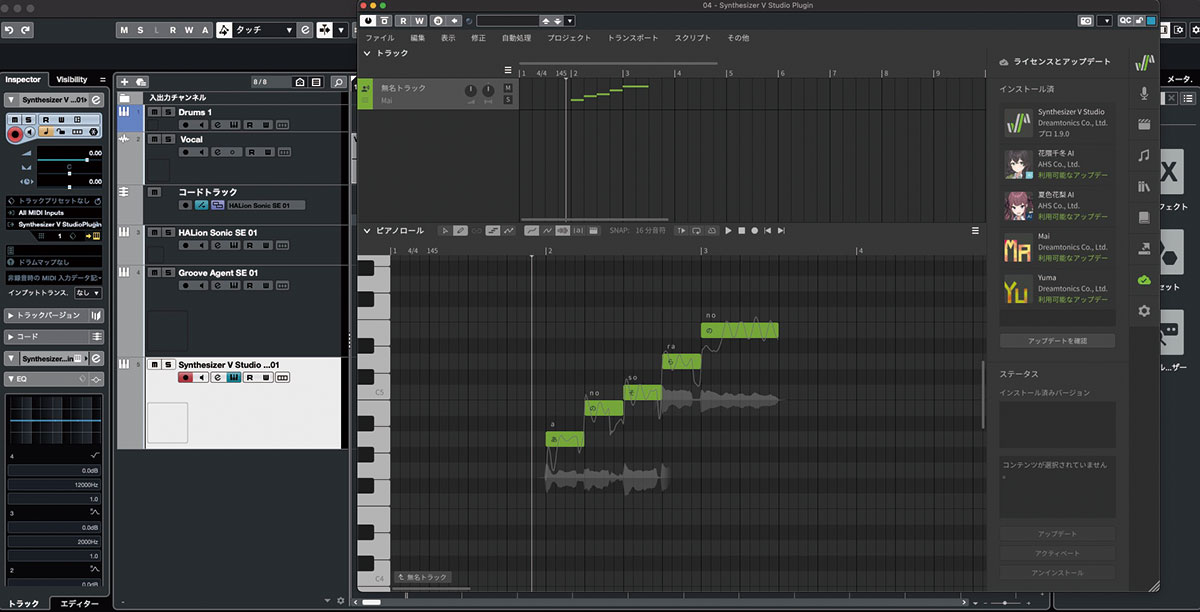Mute the Drums 1 track
This screenshot has width=1200, height=612.
coord(153,112)
